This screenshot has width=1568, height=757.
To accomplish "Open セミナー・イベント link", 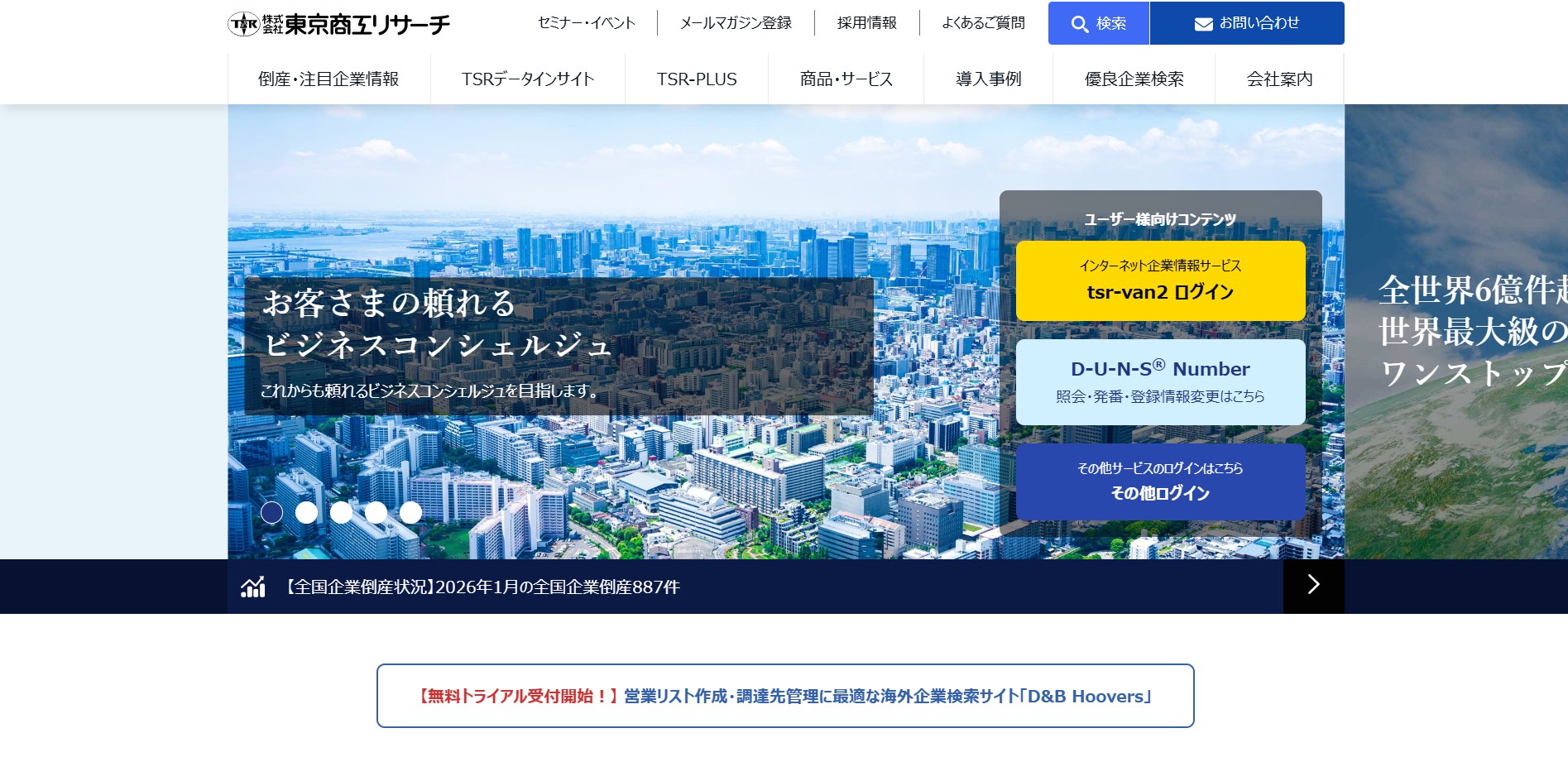I will [x=587, y=23].
